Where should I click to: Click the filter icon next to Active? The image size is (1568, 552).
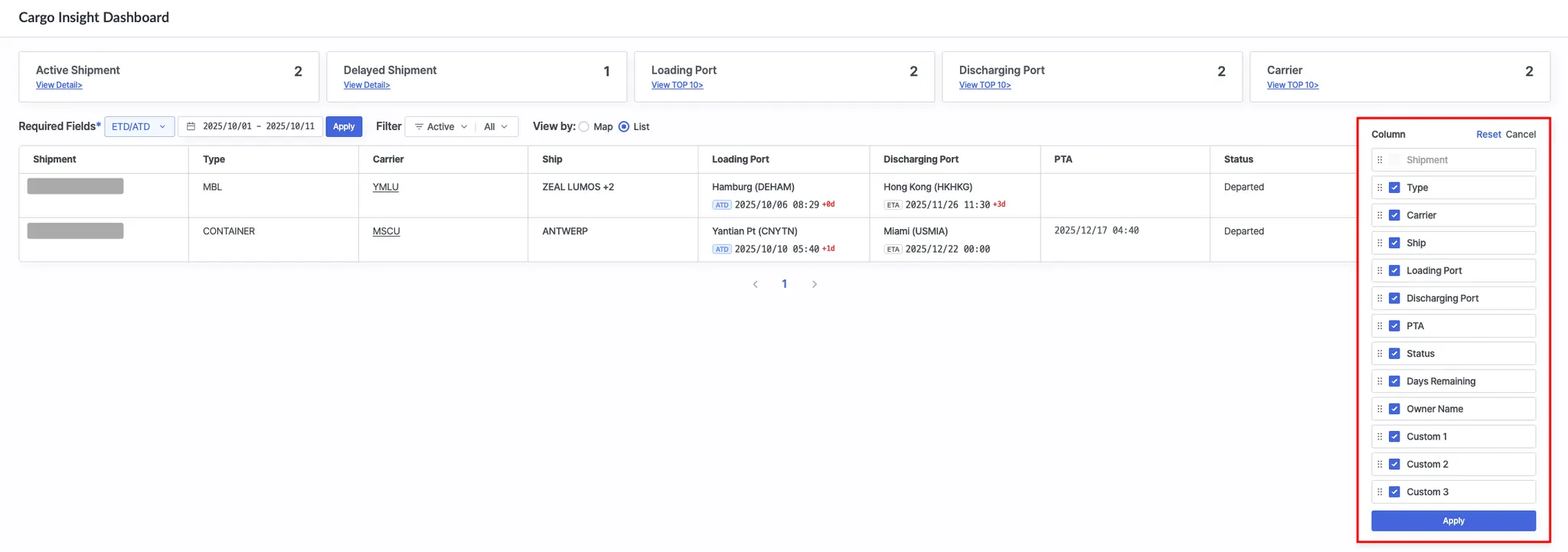click(419, 126)
